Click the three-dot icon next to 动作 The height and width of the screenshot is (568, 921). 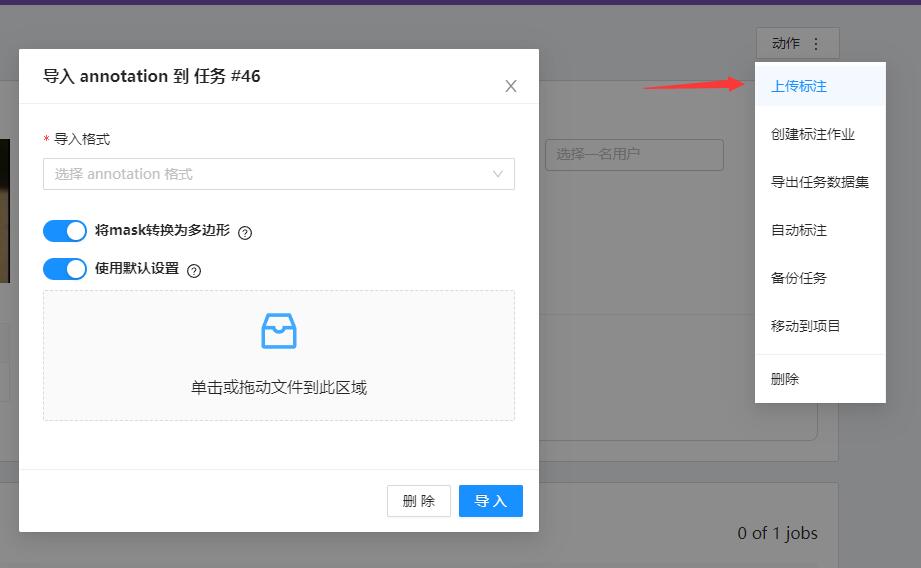pyautogui.click(x=816, y=44)
